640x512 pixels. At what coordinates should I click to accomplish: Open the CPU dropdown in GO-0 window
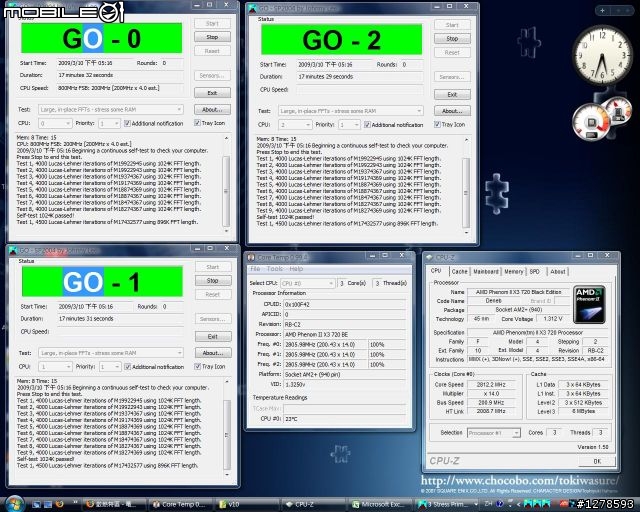[55, 123]
